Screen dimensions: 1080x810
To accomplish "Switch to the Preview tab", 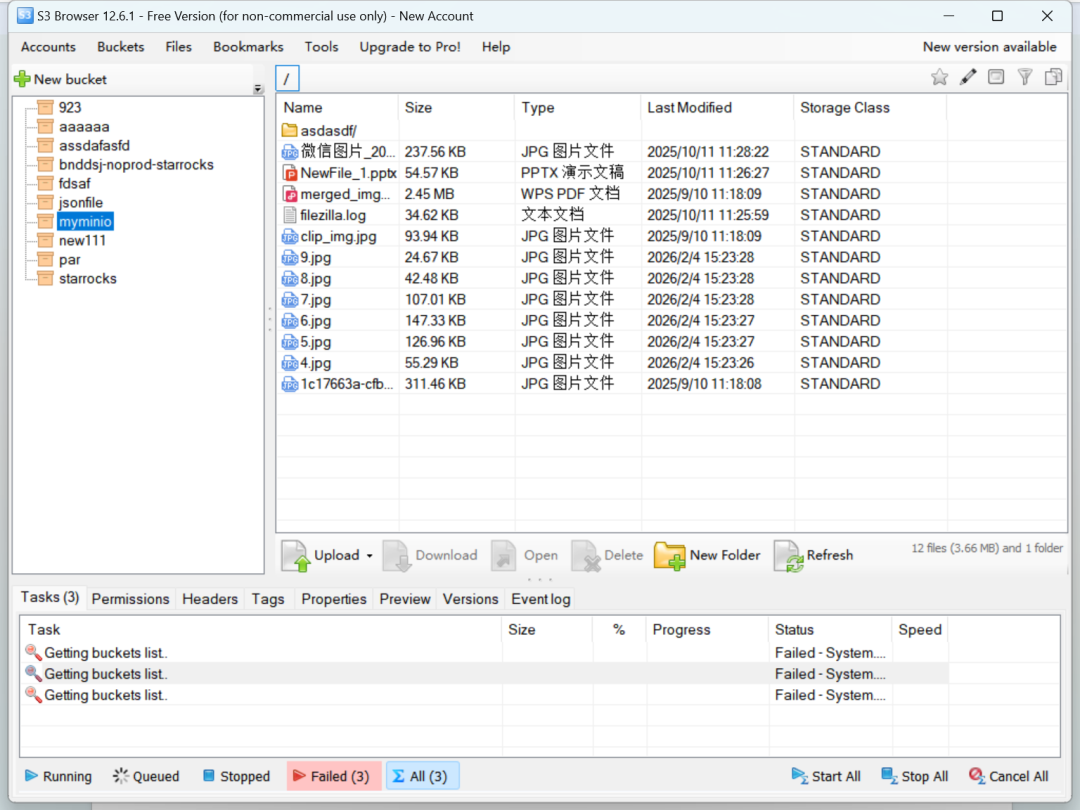I will 405,599.
